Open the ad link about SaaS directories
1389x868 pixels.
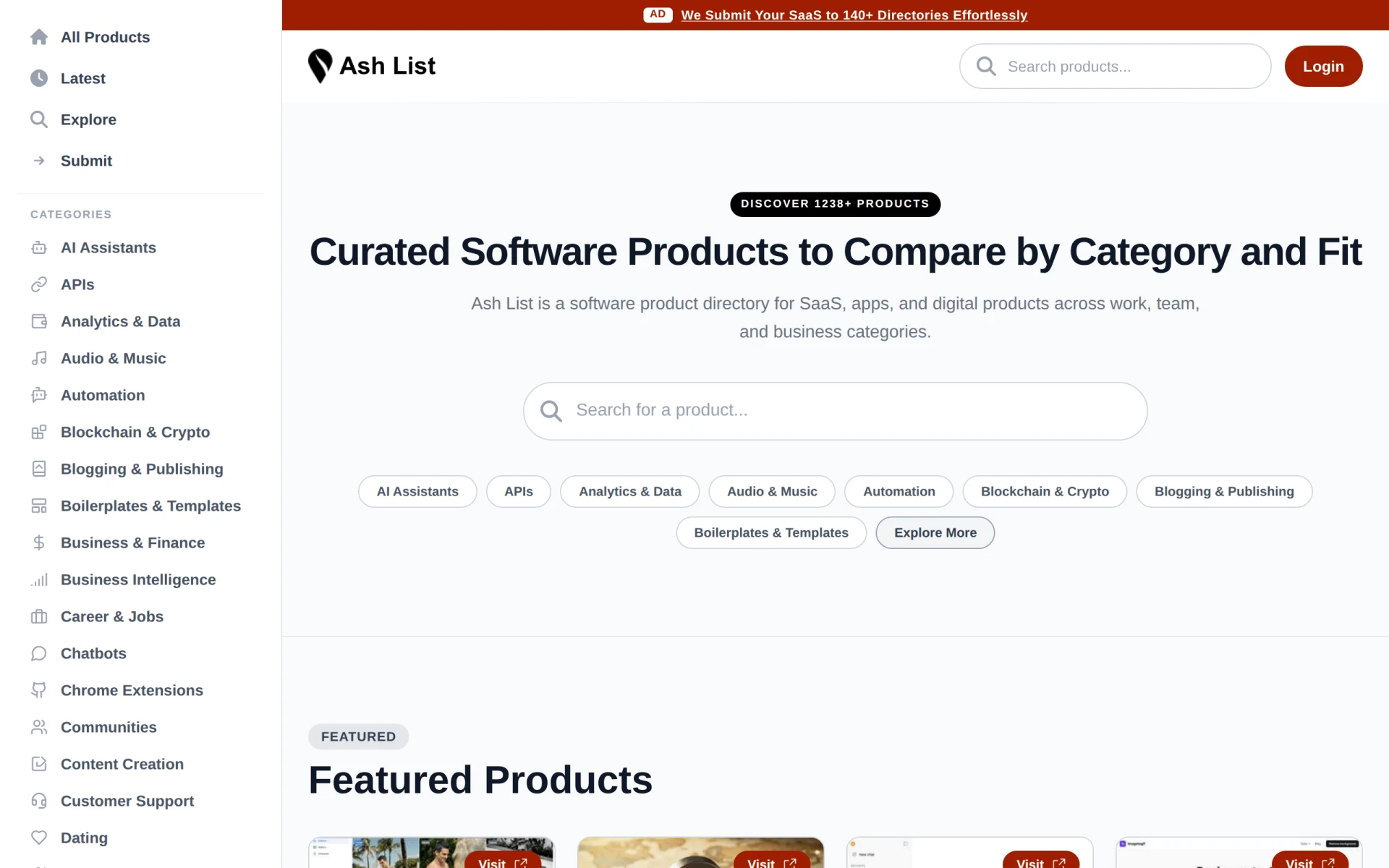(x=854, y=15)
